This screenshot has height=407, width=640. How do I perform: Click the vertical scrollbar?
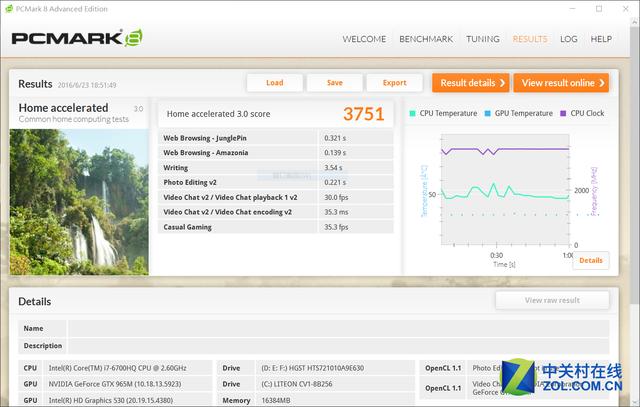635,163
